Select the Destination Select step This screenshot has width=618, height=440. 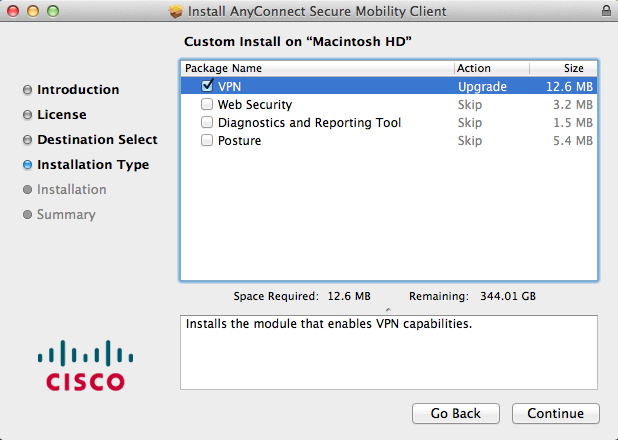point(97,140)
